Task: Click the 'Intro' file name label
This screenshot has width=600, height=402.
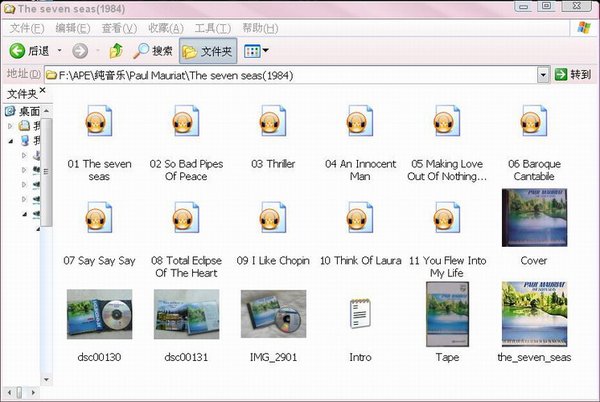Action: [360, 357]
